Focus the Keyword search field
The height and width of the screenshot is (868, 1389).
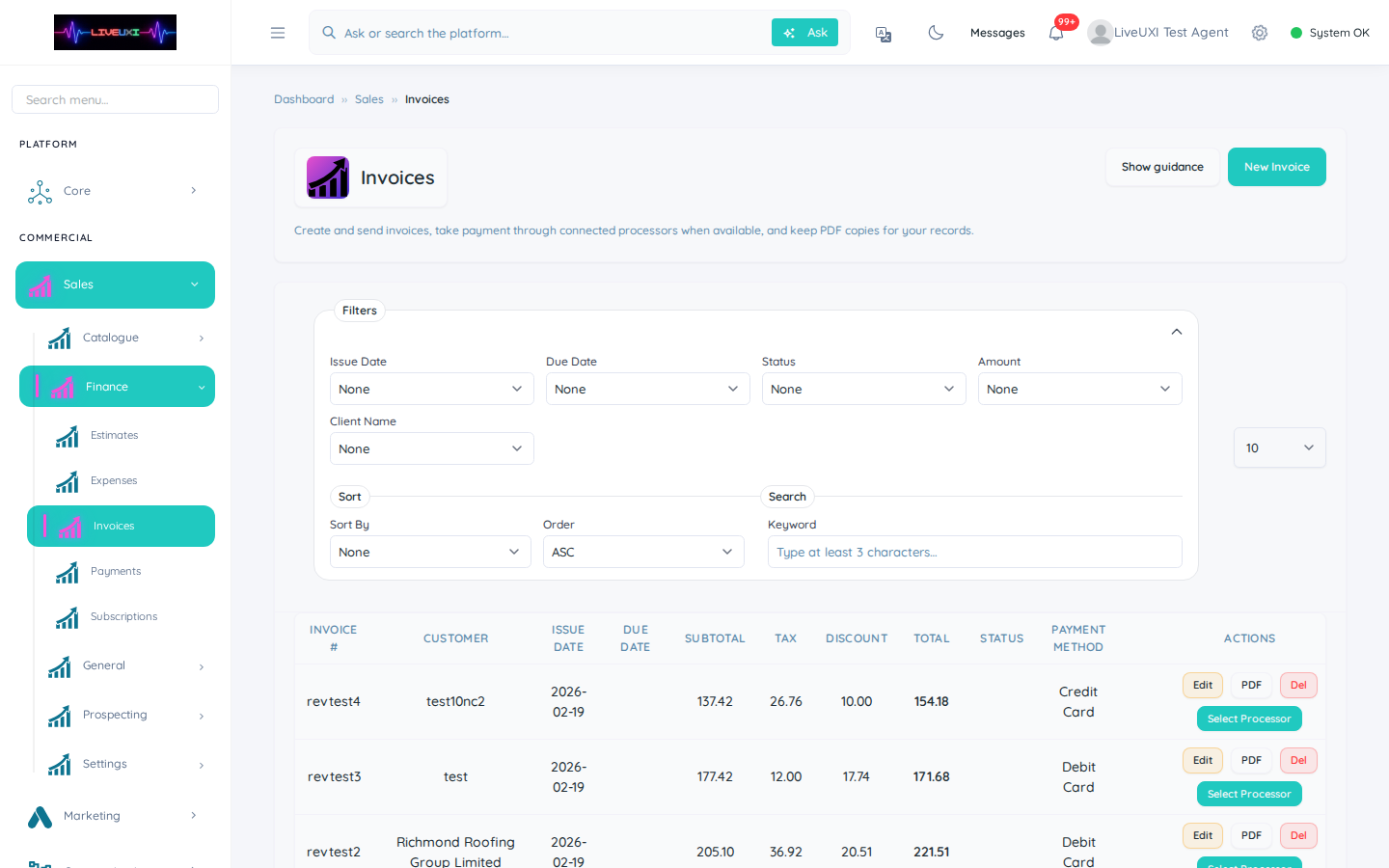(x=975, y=552)
